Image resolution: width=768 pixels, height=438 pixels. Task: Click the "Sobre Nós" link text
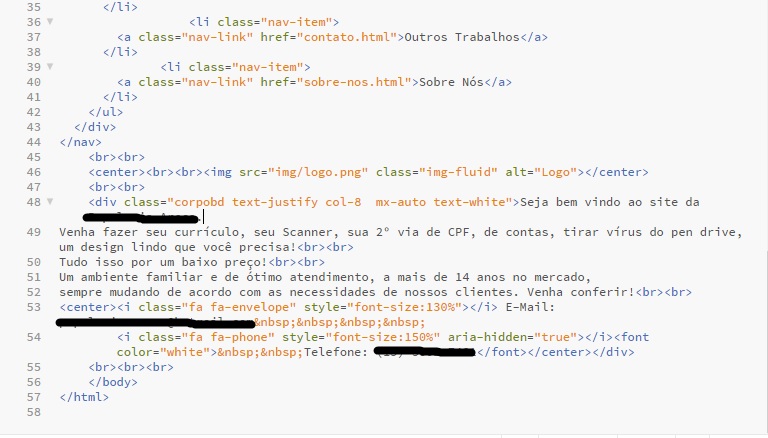coord(451,82)
